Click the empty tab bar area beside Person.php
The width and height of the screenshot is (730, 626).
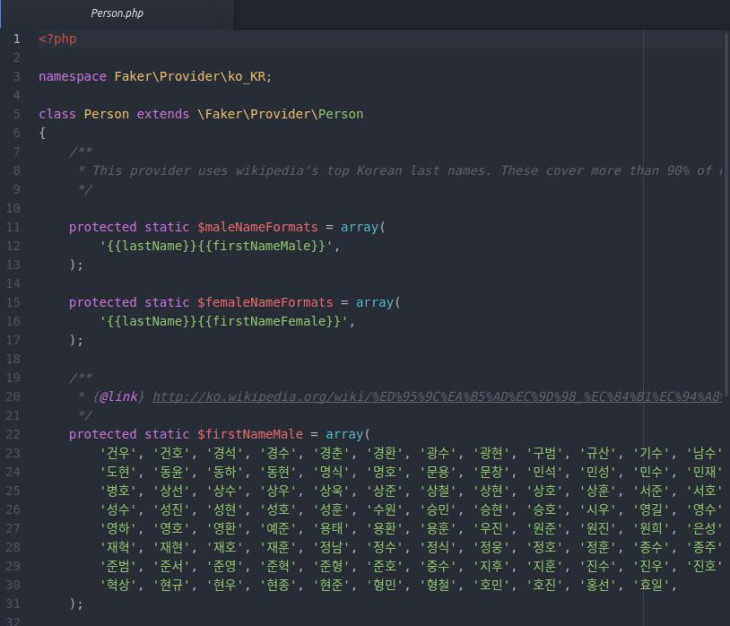coord(480,14)
